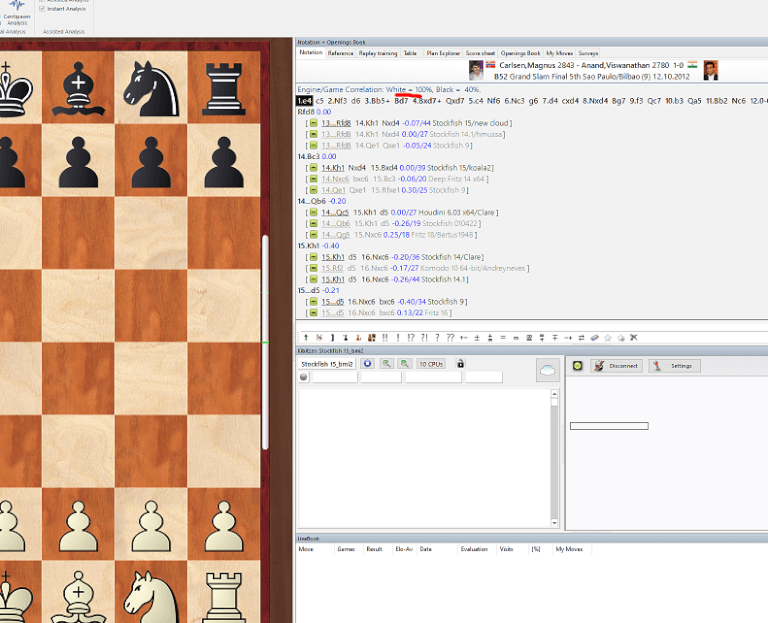Select the white rook on the board

[x=224, y=595]
